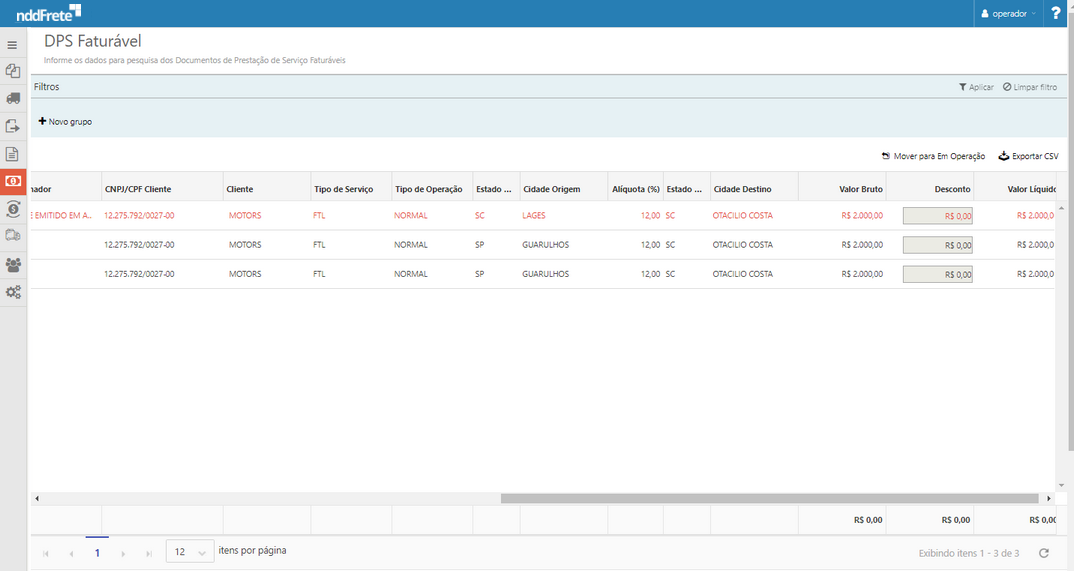Click the export arrow icon in the sidebar
Screen dimensions: 1074x571
[13, 126]
